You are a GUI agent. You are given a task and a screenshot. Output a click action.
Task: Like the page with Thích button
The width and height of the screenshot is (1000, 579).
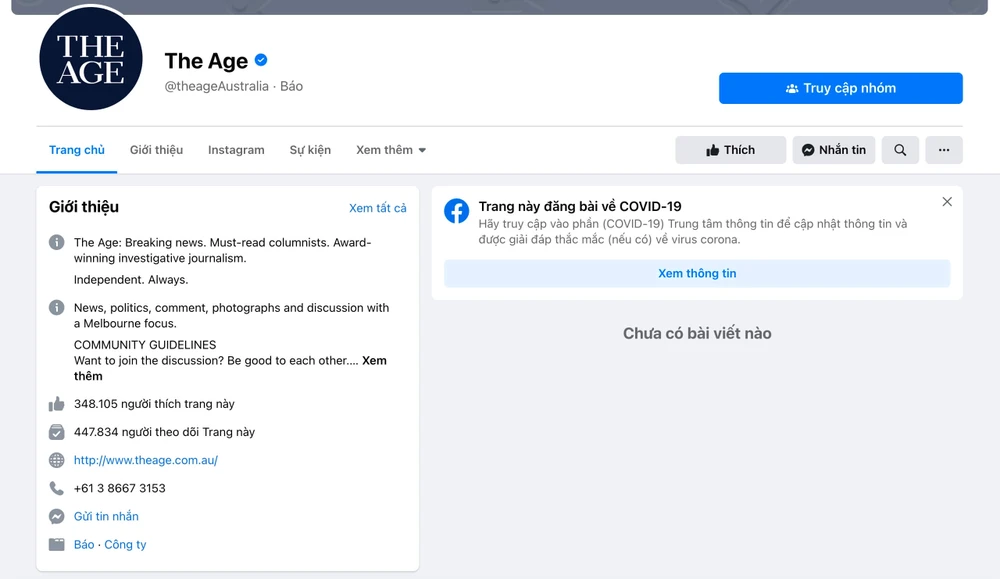click(x=730, y=150)
